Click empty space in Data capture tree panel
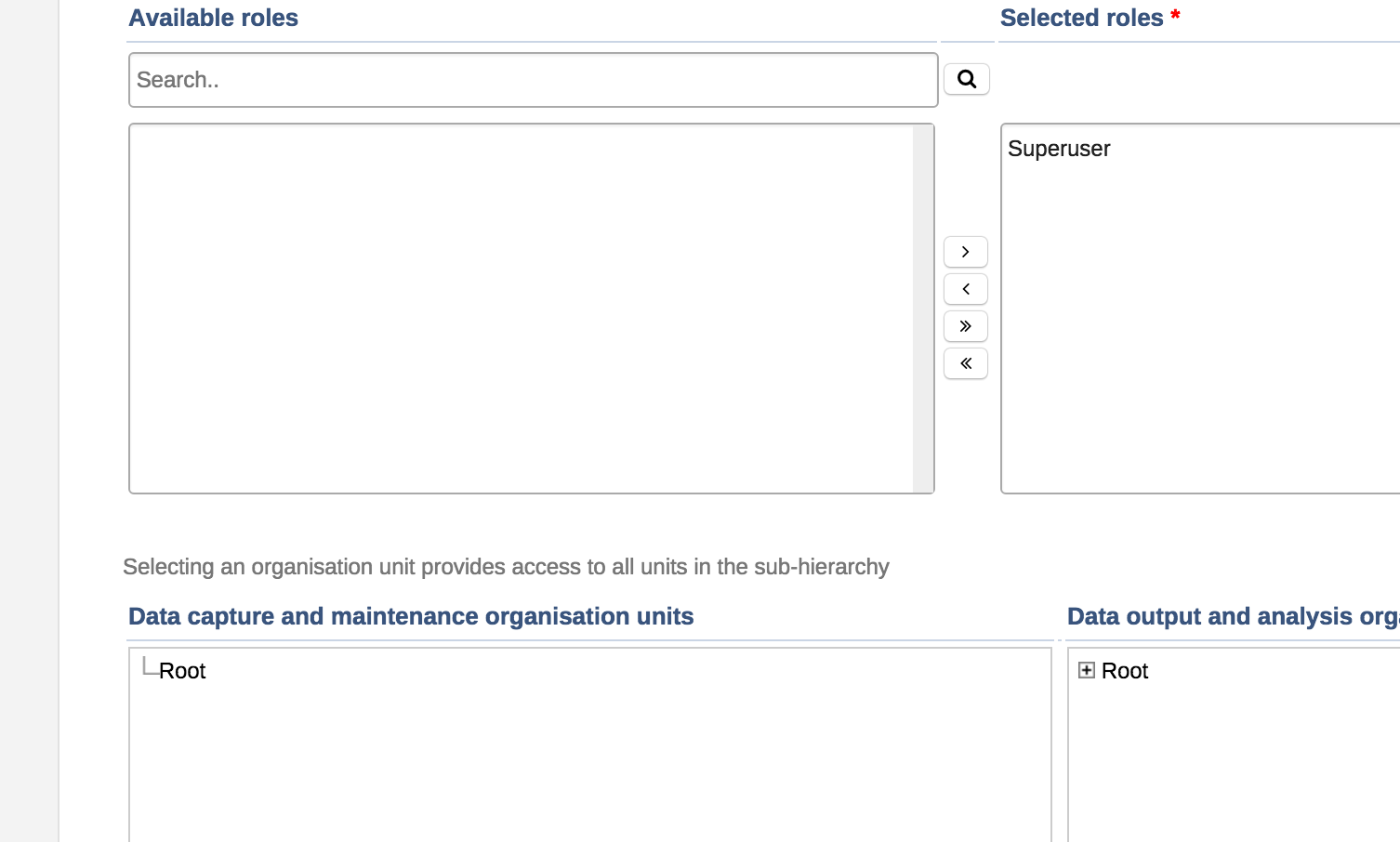This screenshot has height=842, width=1400. (589, 762)
